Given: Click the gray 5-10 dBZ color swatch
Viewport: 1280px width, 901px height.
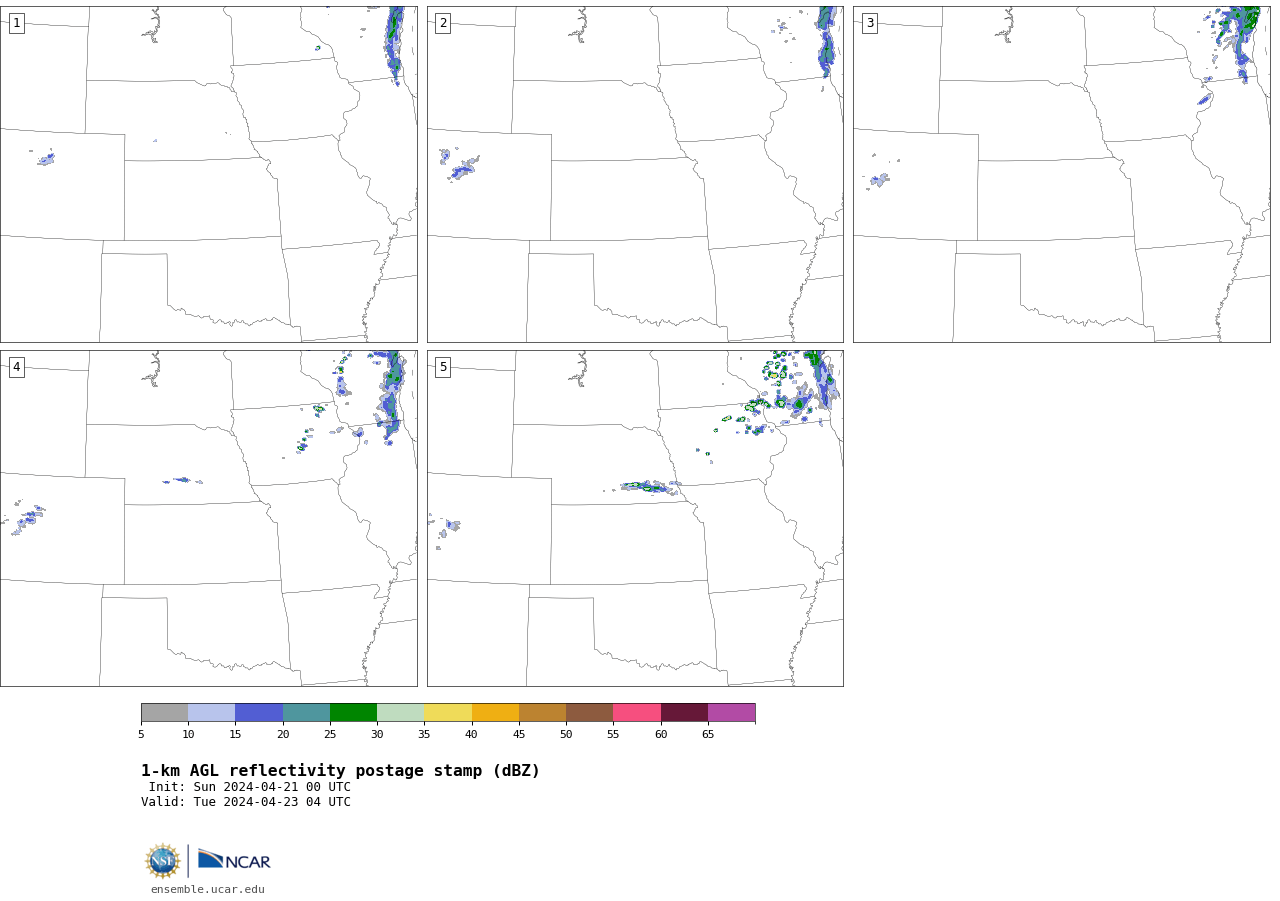Looking at the screenshot, I should coord(164,713).
